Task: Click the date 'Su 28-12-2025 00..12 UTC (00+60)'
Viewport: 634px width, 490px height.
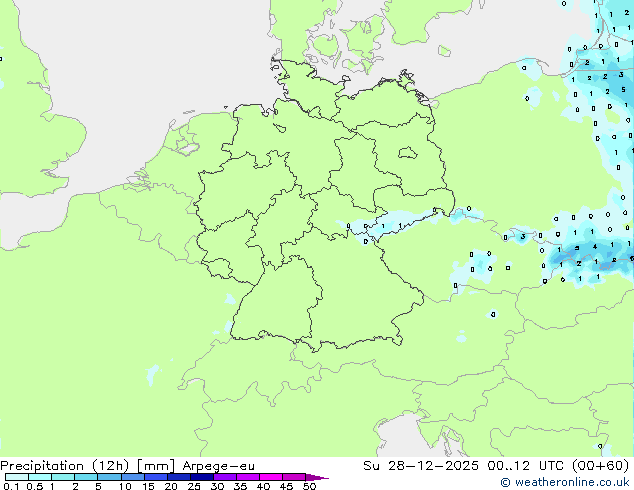Action: click(x=496, y=466)
